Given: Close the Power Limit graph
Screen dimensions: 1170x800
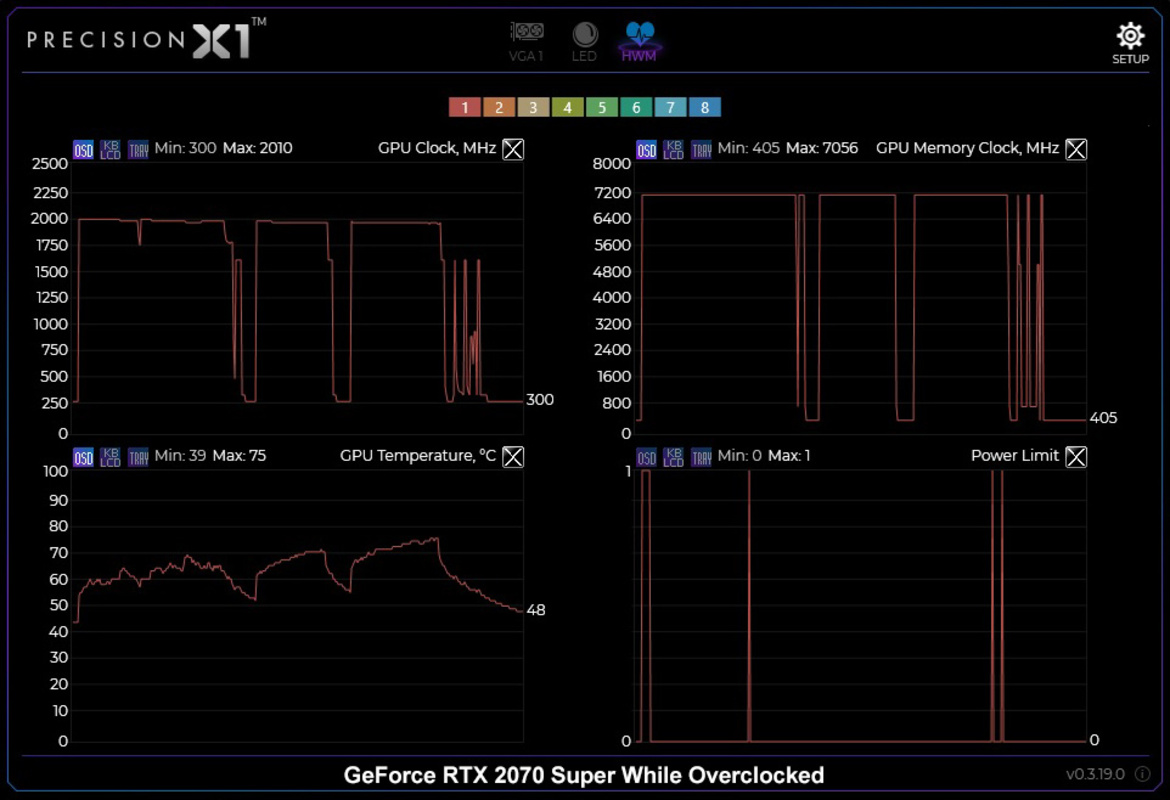Looking at the screenshot, I should click(1076, 457).
